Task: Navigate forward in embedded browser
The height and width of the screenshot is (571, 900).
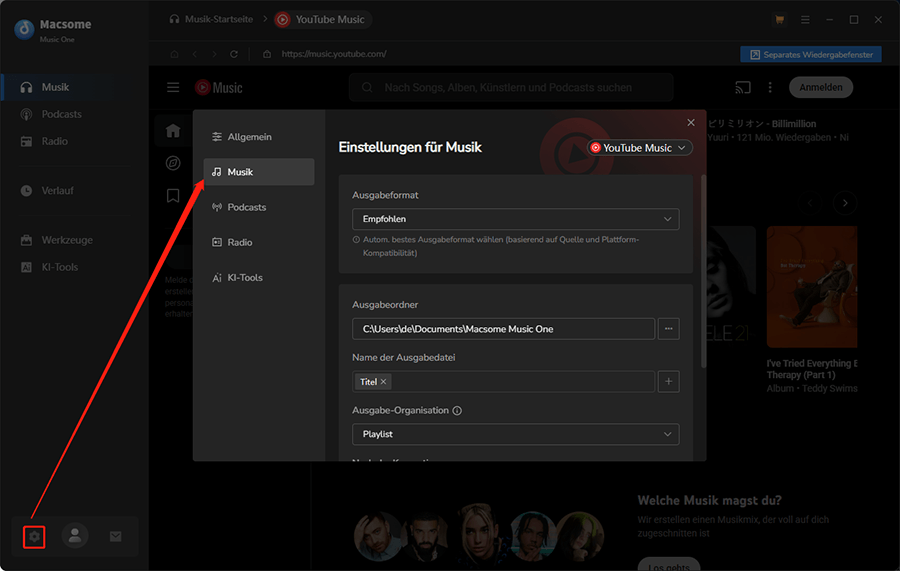Action: pyautogui.click(x=214, y=54)
